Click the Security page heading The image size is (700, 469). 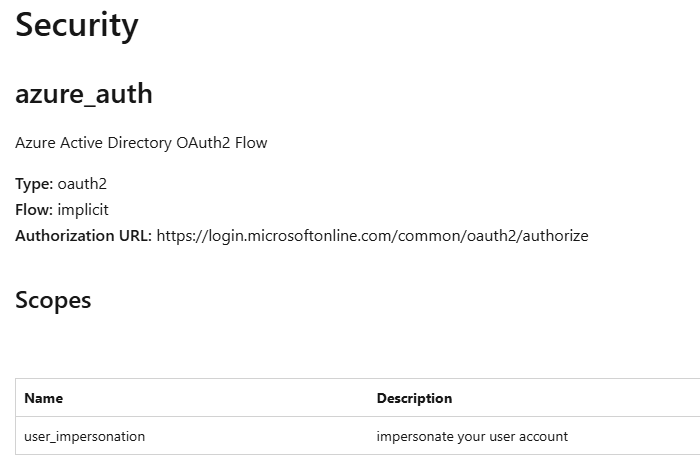[77, 24]
